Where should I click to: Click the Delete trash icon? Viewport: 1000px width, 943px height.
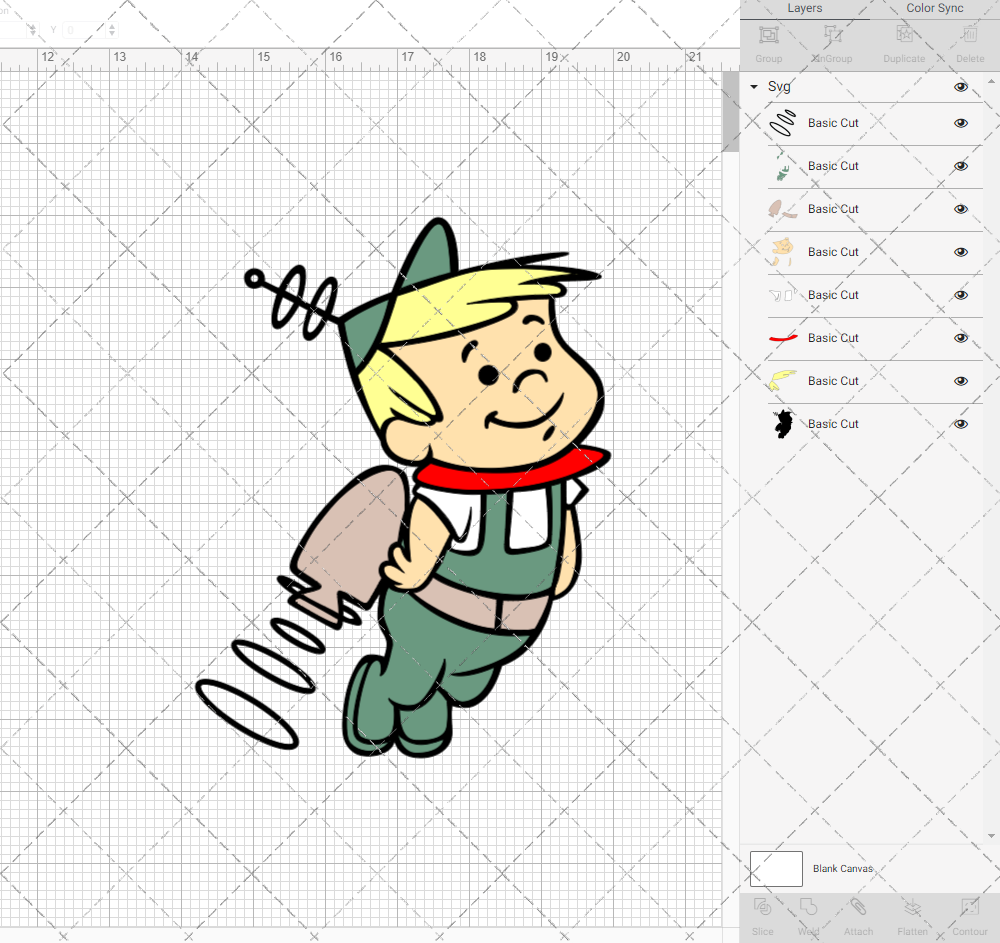coord(969,35)
